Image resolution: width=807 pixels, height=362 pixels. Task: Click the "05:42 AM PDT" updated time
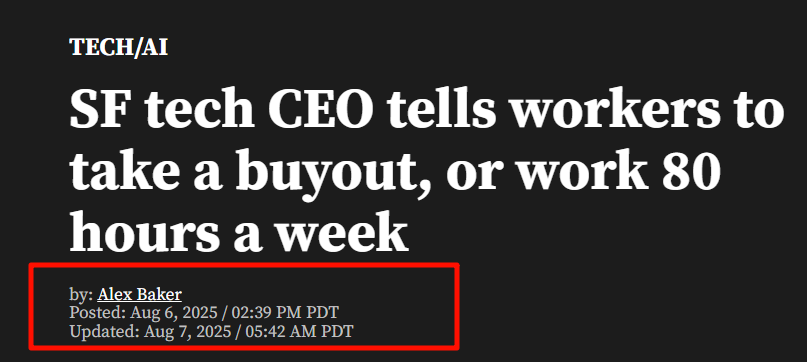[300, 331]
